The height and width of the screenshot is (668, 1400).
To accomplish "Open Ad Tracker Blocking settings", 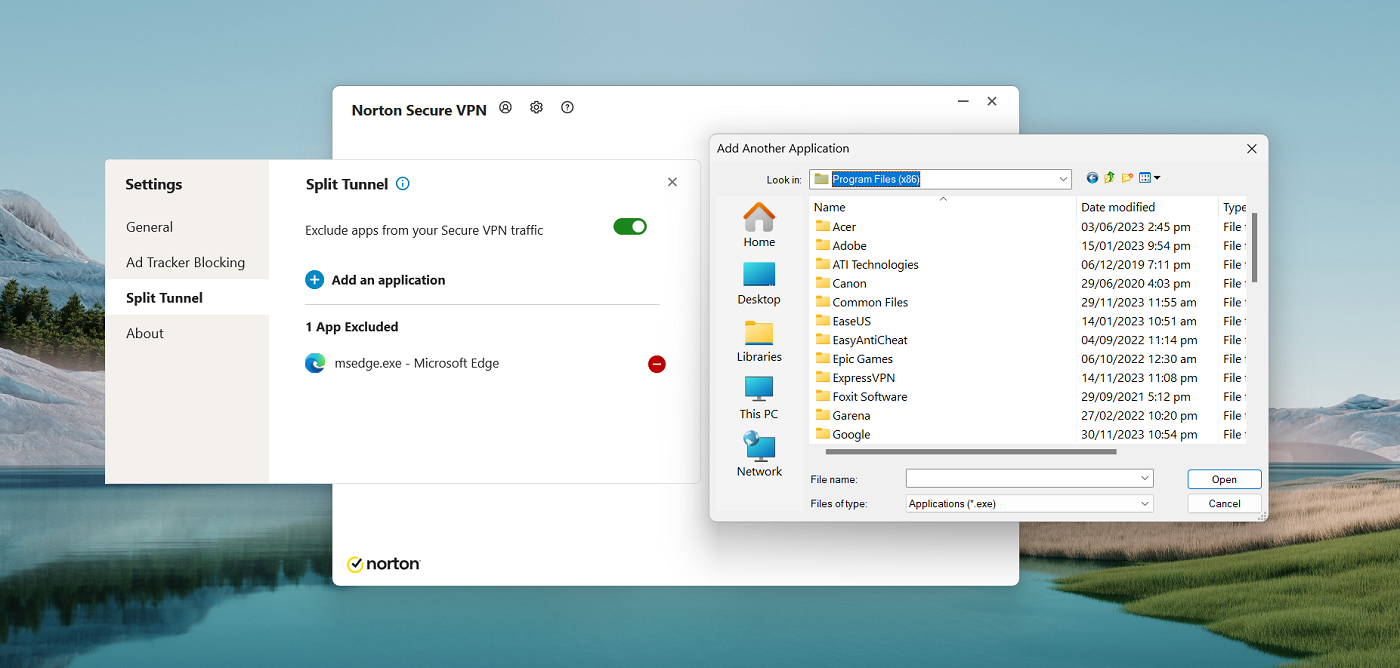I will click(185, 263).
